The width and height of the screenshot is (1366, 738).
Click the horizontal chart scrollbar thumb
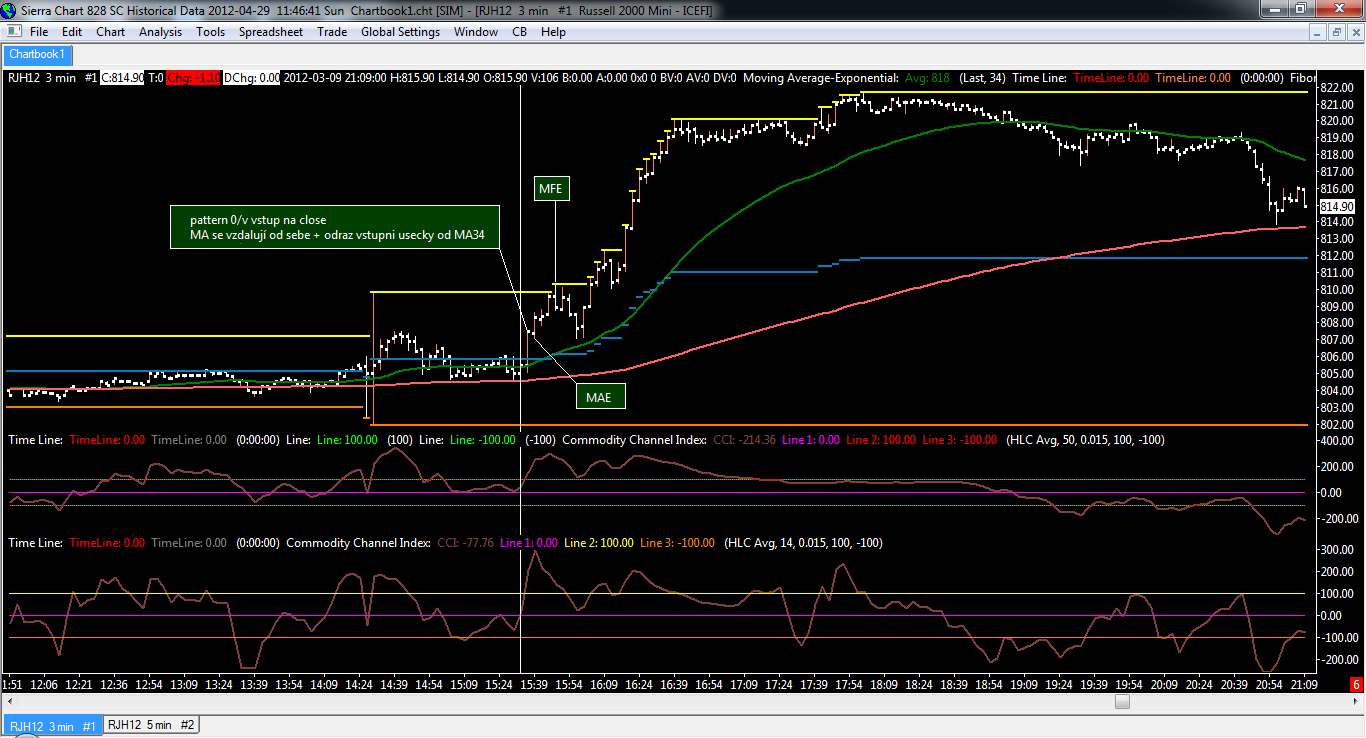click(x=1123, y=702)
